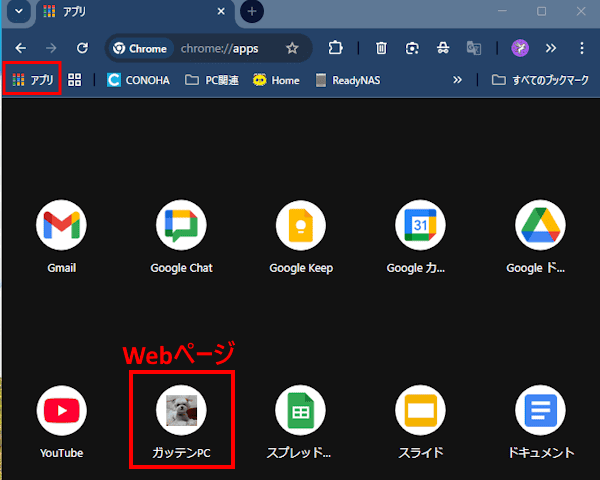Click the chrome://apps address field
This screenshot has width=600, height=480.
pos(220,49)
